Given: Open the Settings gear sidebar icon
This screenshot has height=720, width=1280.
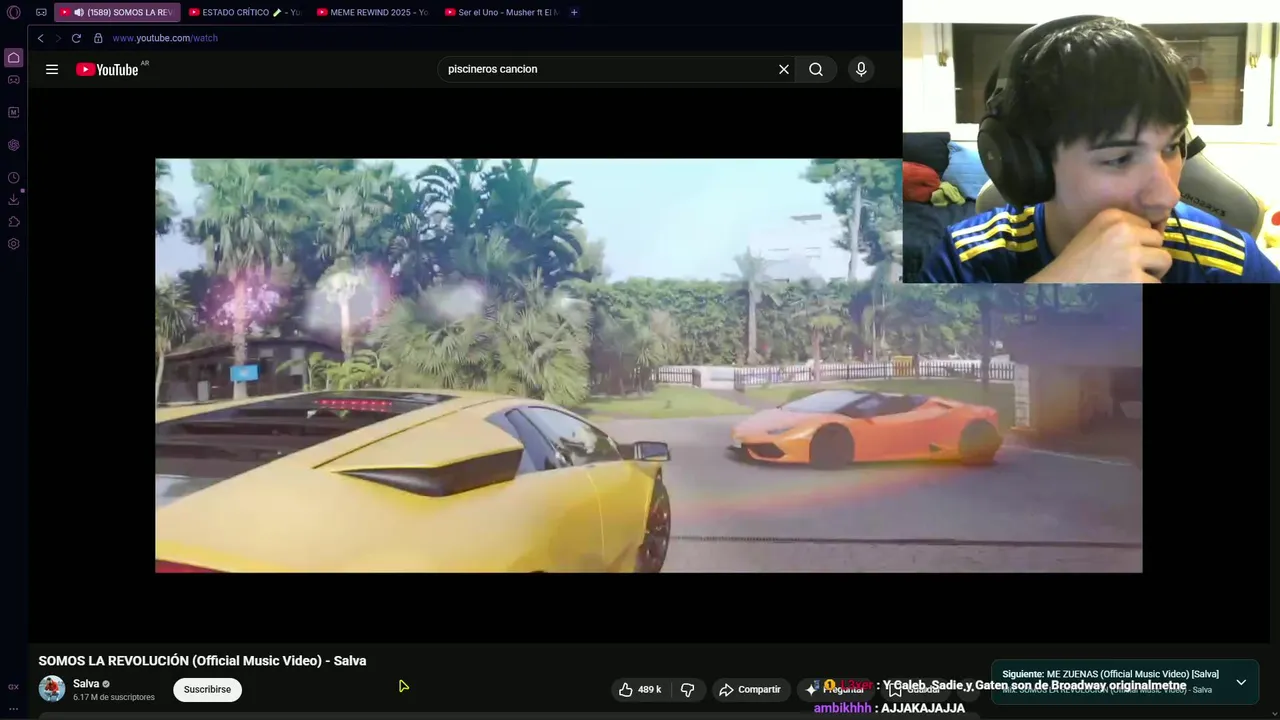Looking at the screenshot, I should click(x=13, y=244).
